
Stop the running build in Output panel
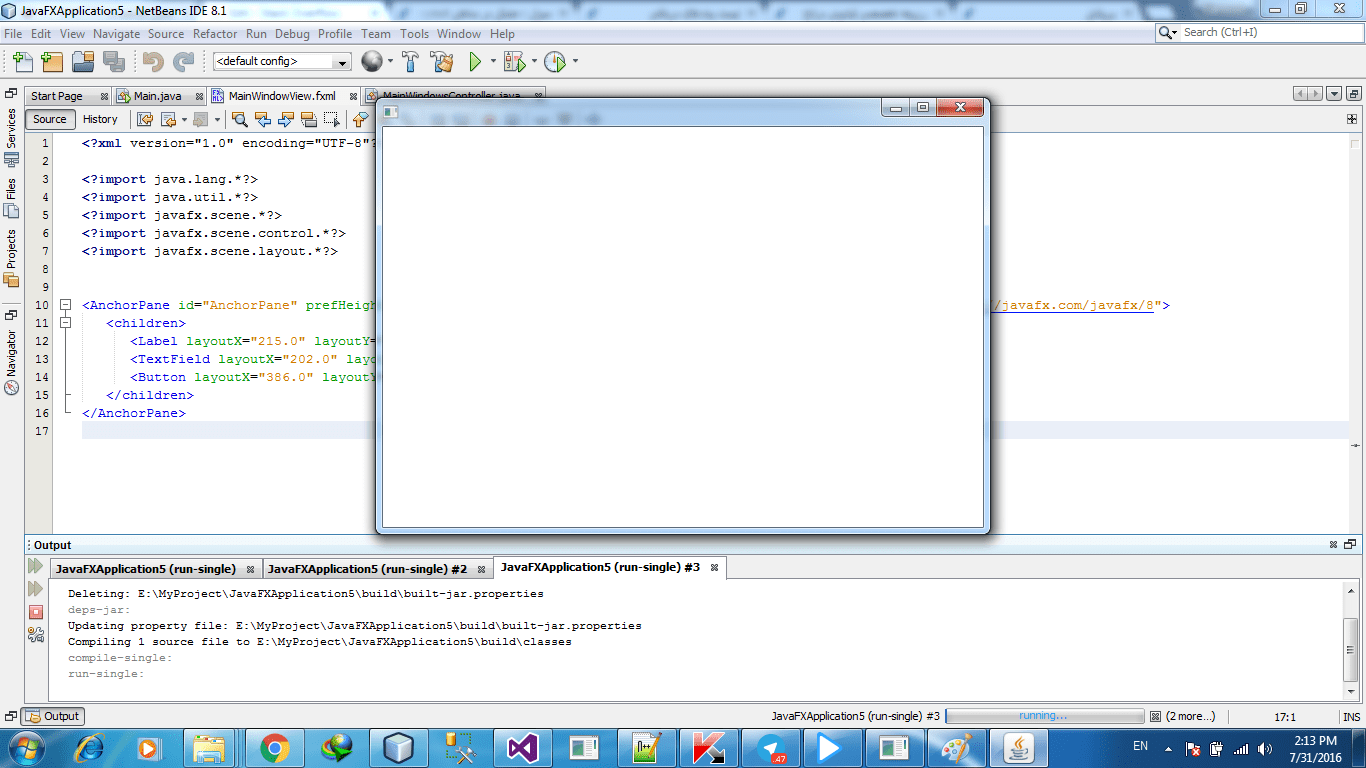tap(37, 614)
